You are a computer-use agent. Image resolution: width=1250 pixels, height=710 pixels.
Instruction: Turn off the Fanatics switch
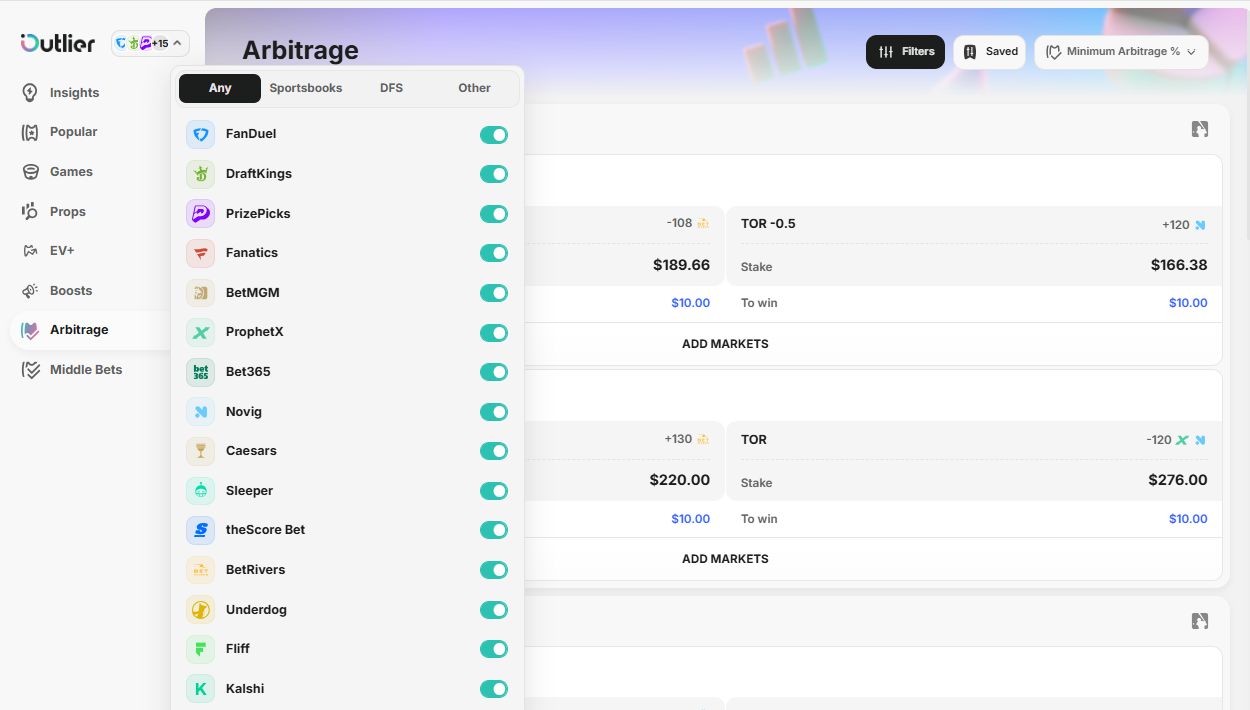(494, 253)
